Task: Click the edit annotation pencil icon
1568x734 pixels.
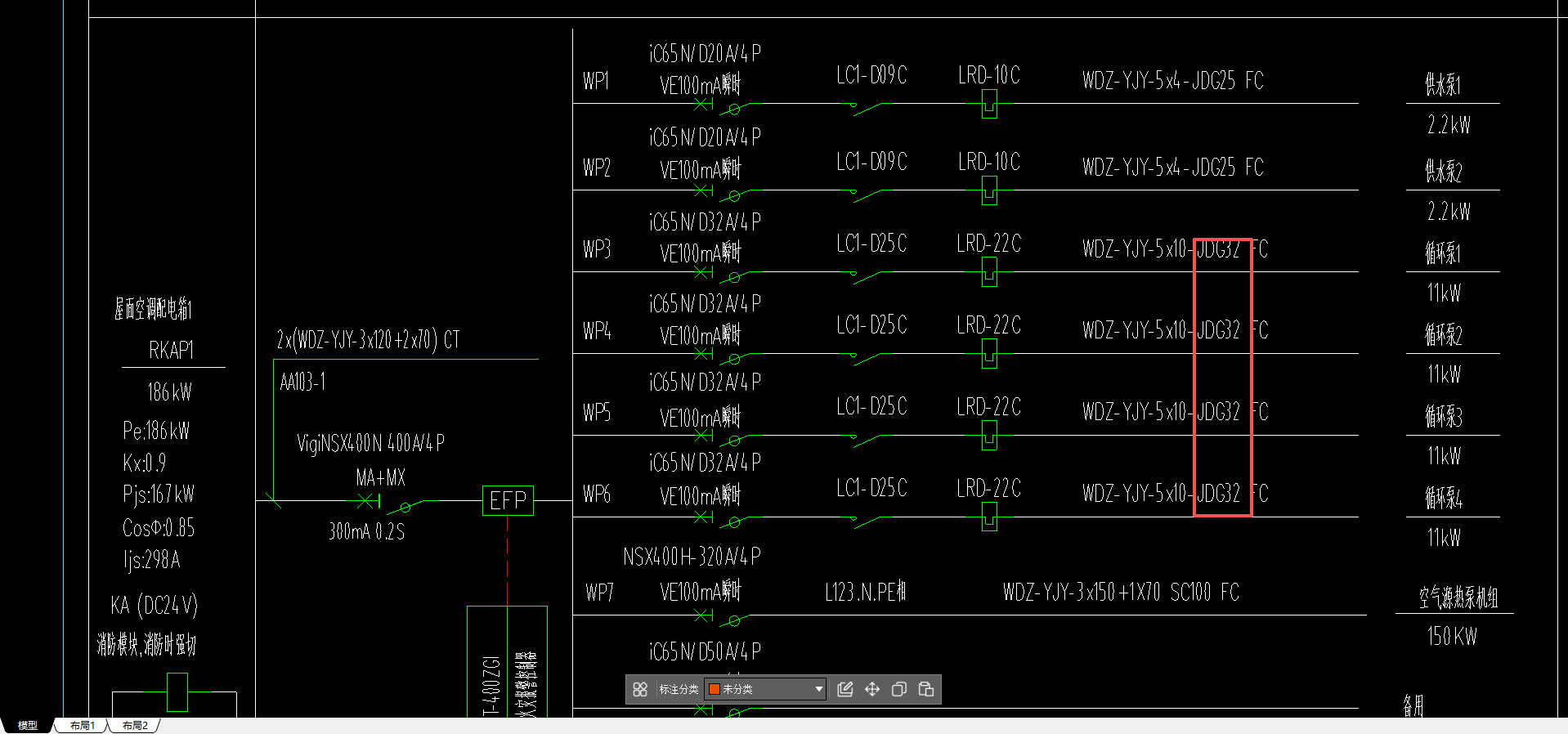Action: pyautogui.click(x=845, y=689)
